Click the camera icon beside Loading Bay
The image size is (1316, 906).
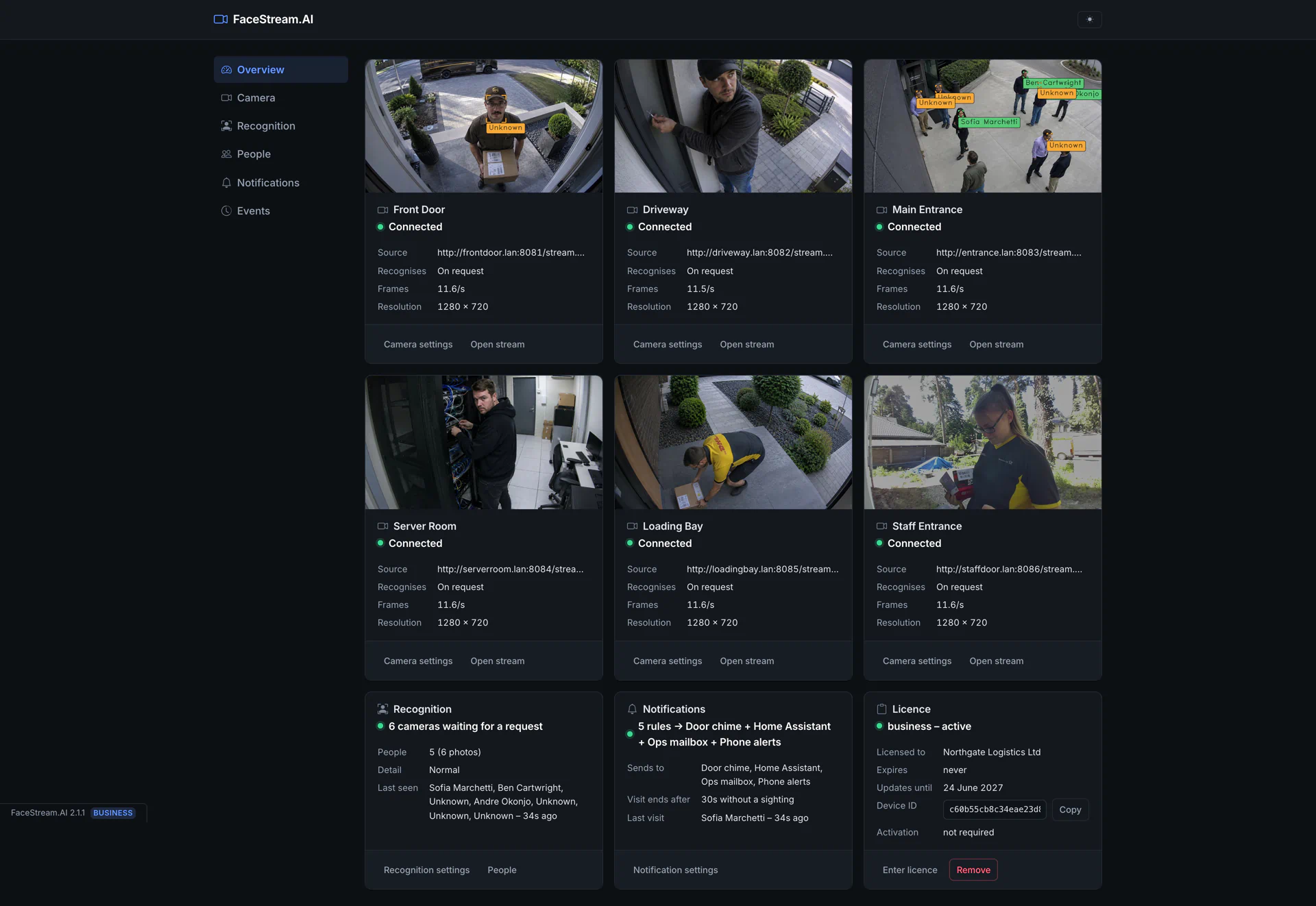click(633, 526)
